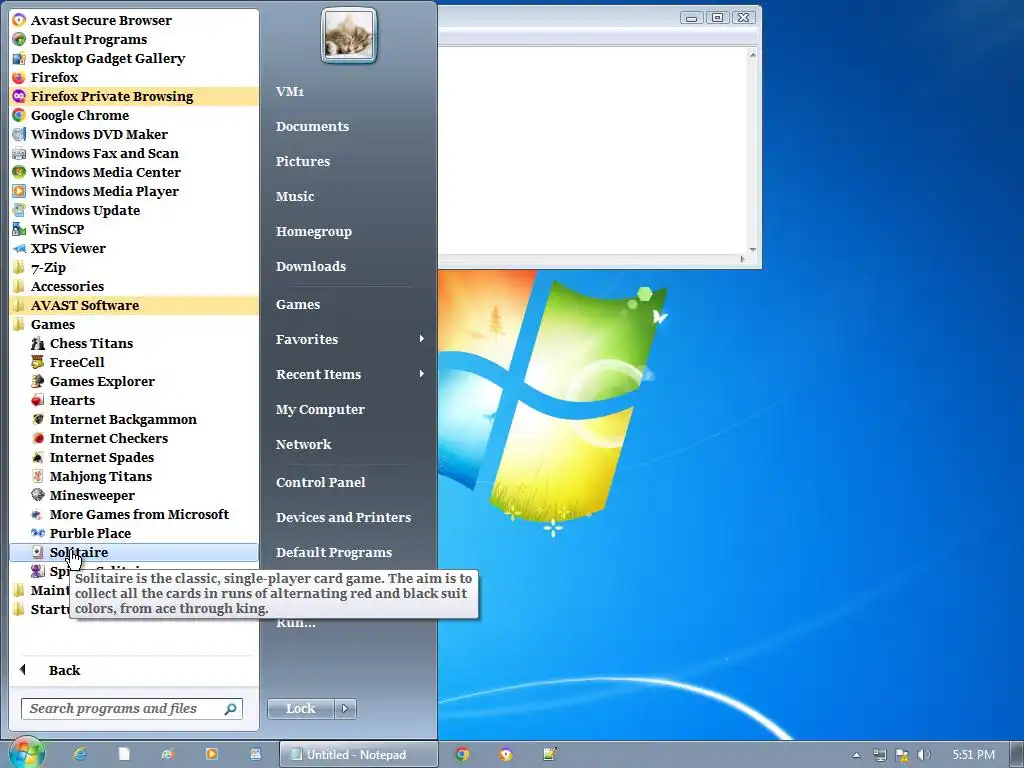This screenshot has height=768, width=1024.
Task: Start FreeCell
Action: point(134,362)
